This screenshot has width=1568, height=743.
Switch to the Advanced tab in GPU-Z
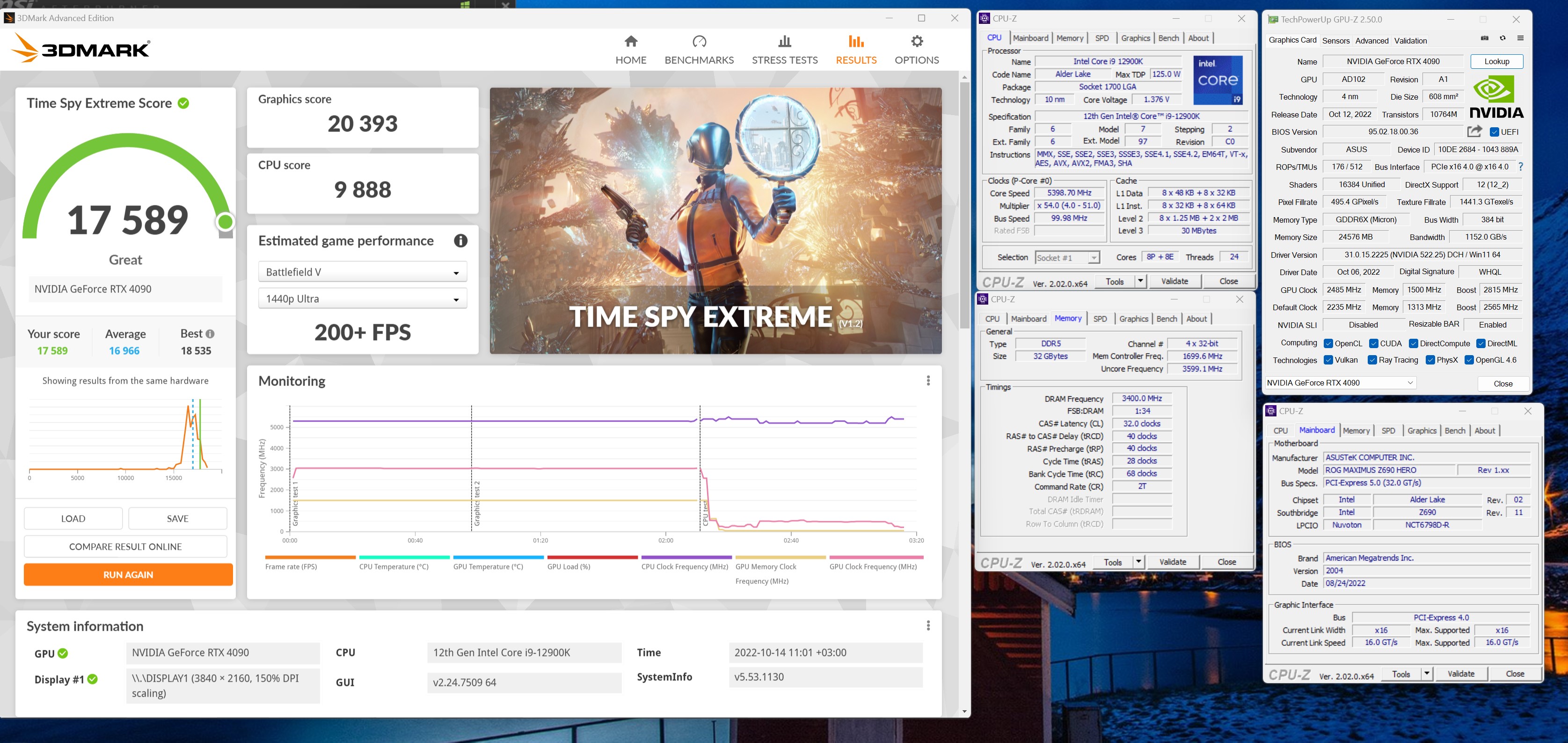coord(1371,41)
